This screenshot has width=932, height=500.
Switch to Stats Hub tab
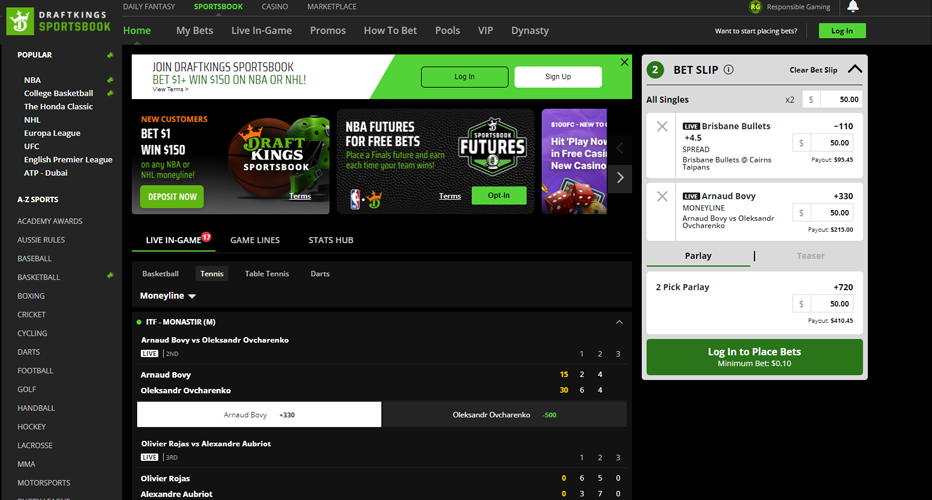pos(330,240)
